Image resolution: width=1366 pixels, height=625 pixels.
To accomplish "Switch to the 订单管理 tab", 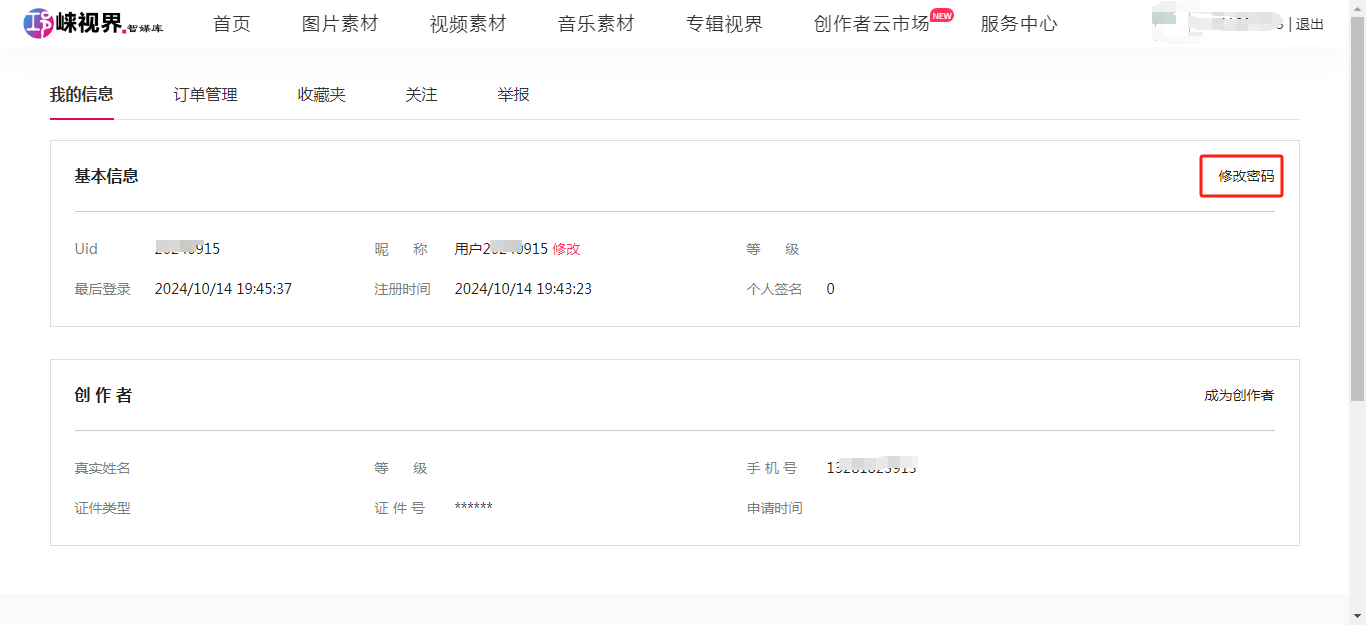I will 205,95.
